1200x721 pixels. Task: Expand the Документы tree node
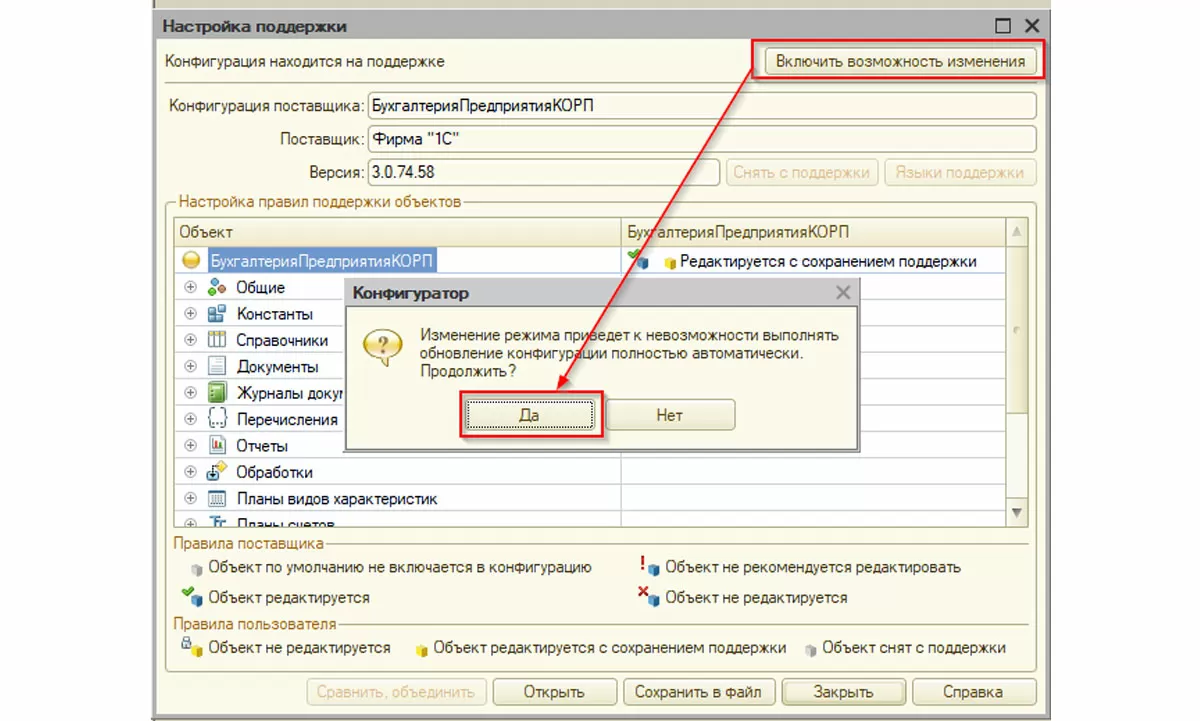tap(191, 366)
